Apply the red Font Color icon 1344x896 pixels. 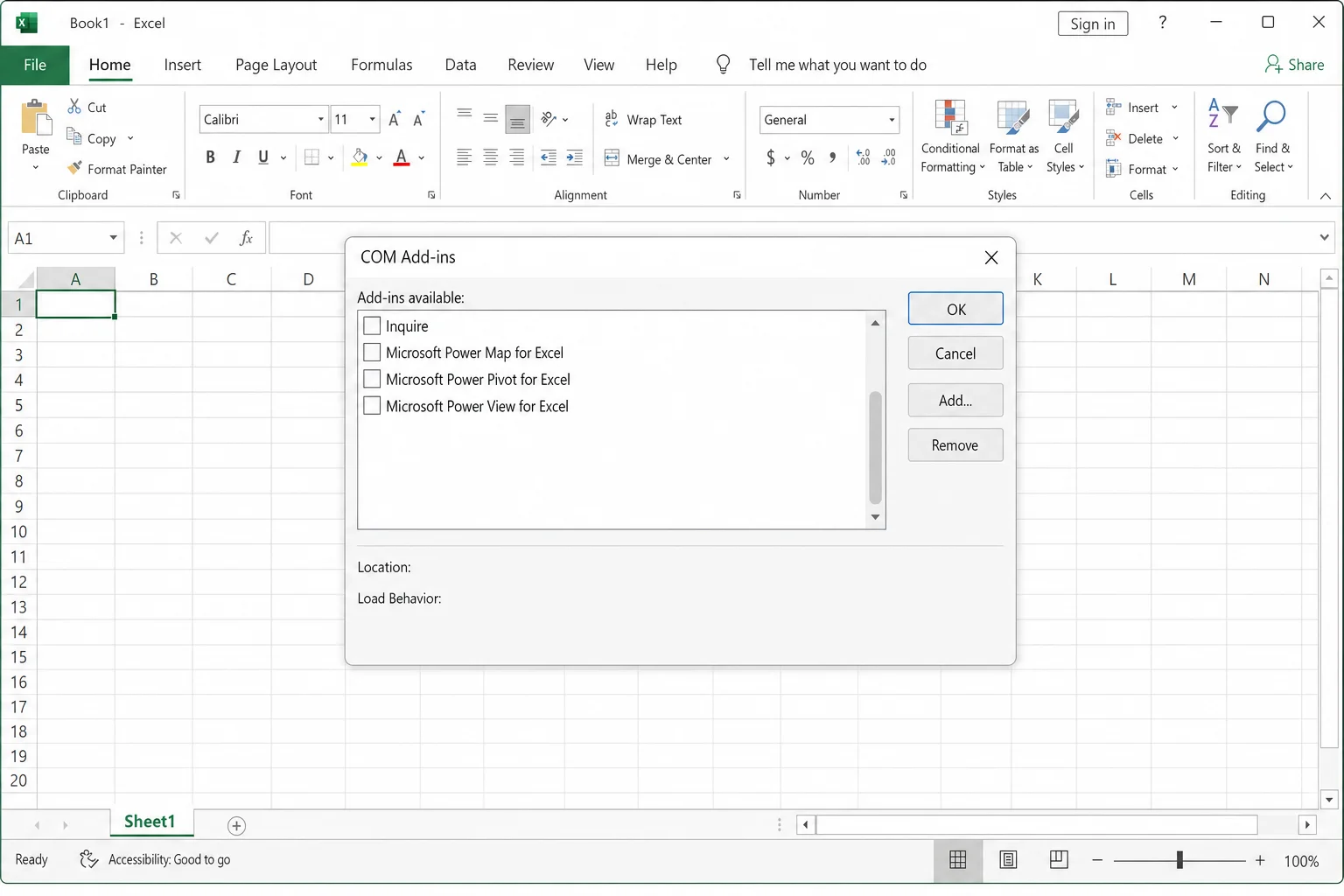click(x=402, y=157)
